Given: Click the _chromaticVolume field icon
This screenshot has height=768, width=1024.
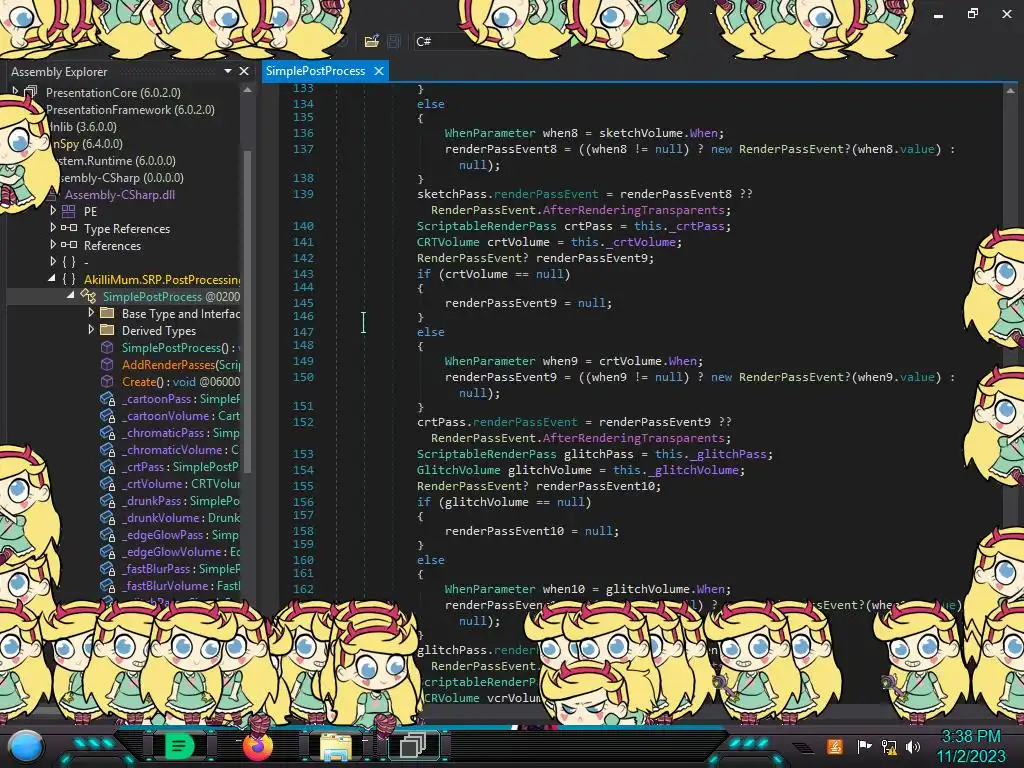Looking at the screenshot, I should tap(108, 449).
